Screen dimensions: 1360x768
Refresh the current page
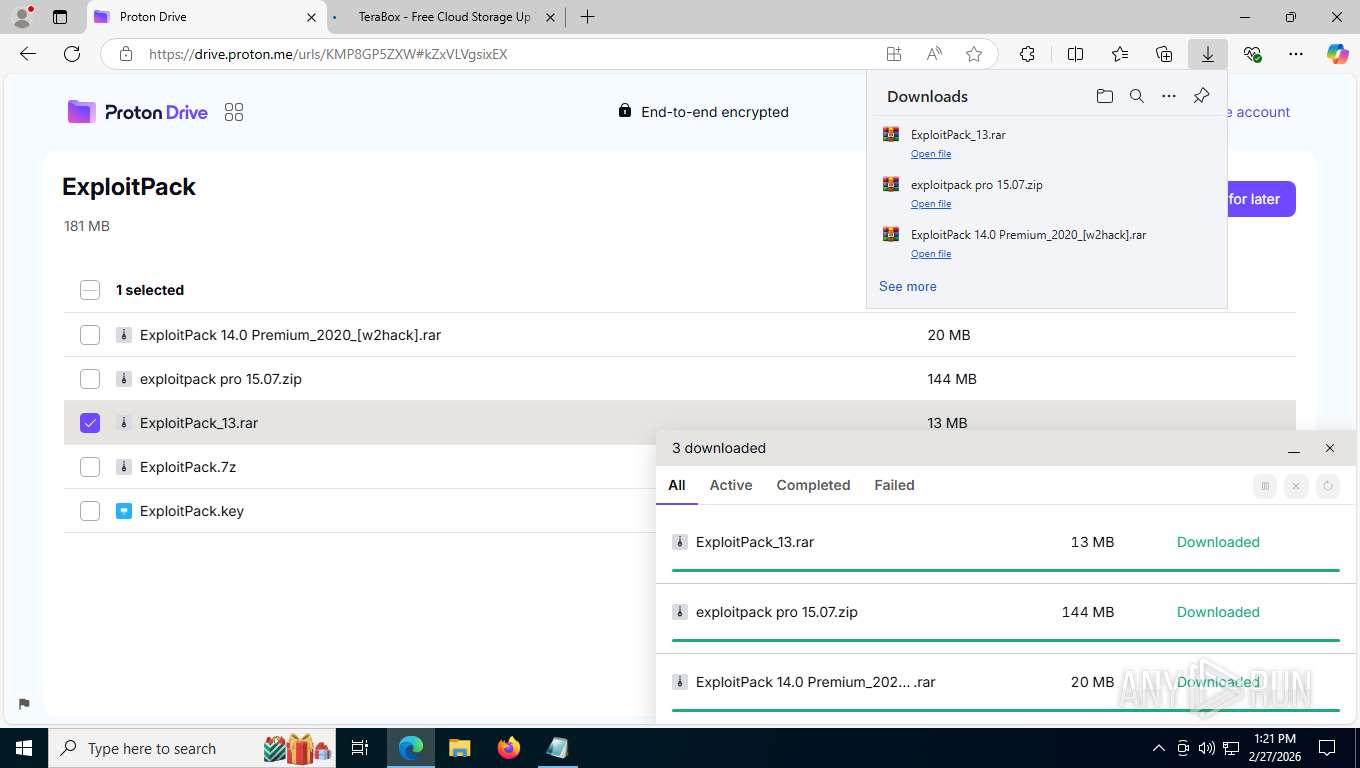click(x=72, y=54)
